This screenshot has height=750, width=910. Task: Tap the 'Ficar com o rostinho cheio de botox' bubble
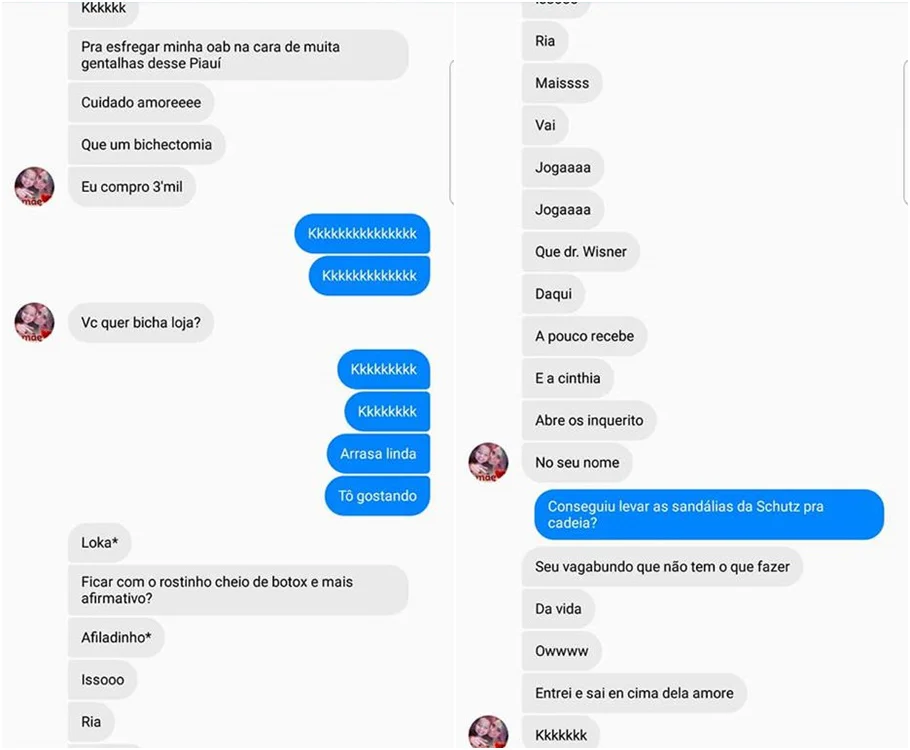[x=238, y=590]
